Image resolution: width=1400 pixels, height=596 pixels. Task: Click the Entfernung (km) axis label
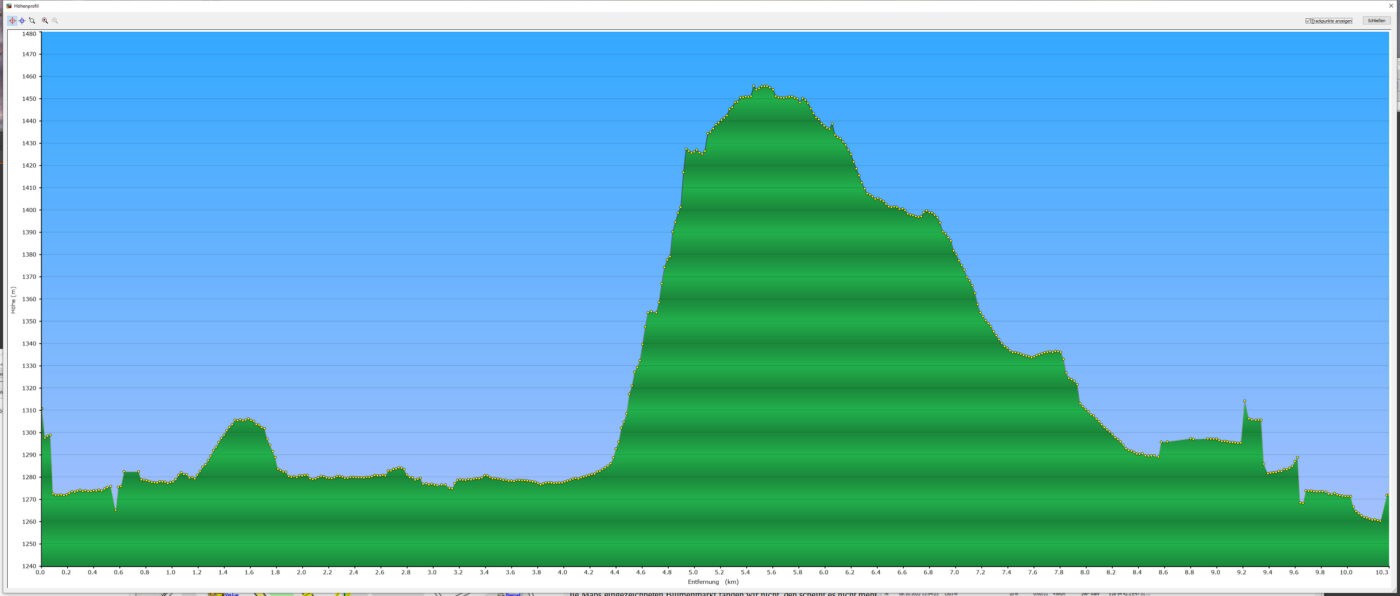tap(712, 581)
